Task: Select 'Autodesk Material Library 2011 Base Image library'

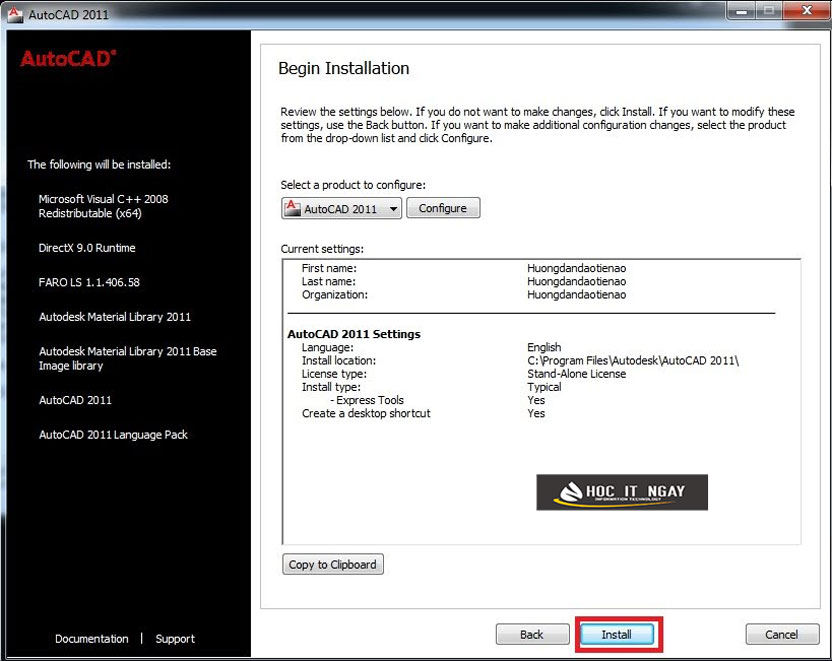Action: point(127,358)
